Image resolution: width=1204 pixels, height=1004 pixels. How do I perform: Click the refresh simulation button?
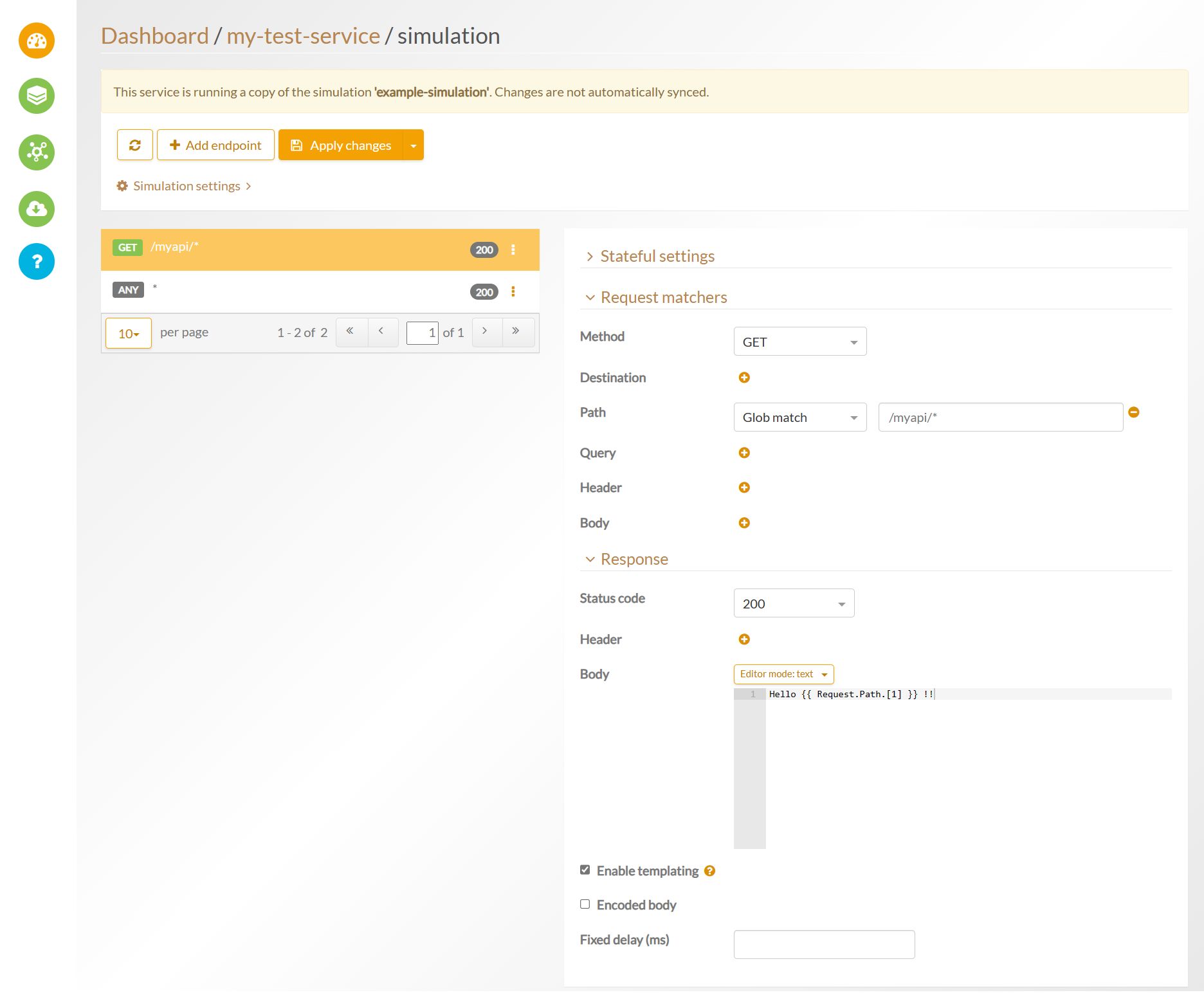(x=135, y=145)
